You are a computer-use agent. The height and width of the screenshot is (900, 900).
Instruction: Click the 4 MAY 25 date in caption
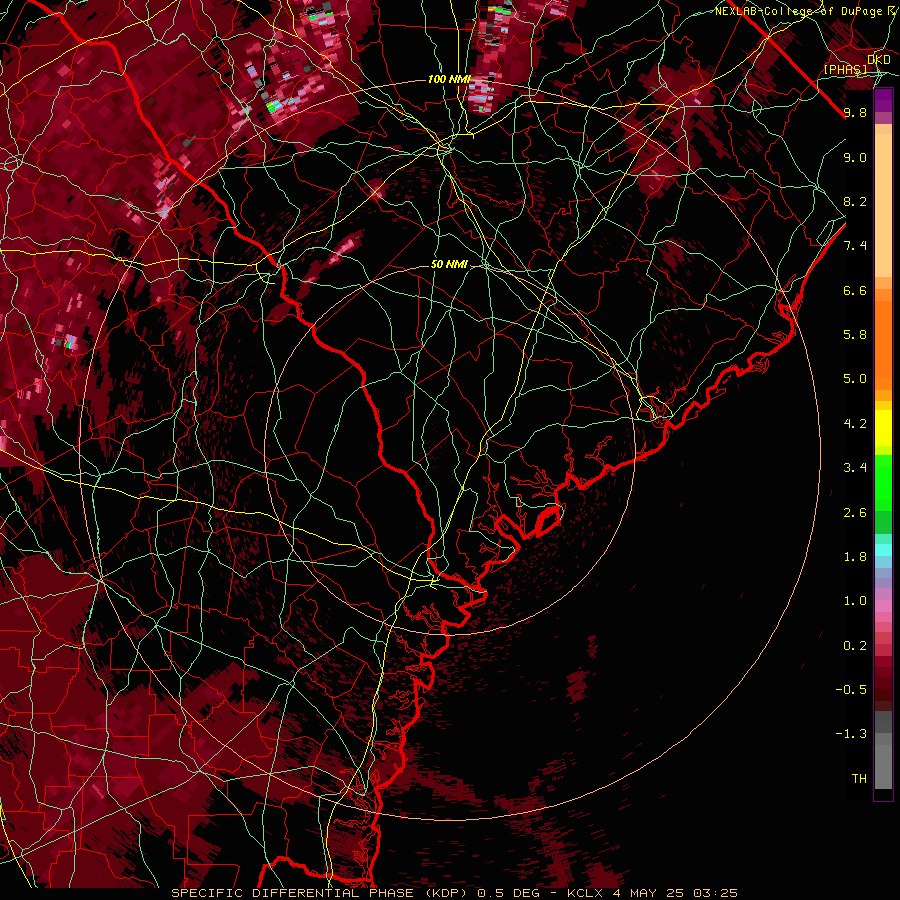point(650,893)
